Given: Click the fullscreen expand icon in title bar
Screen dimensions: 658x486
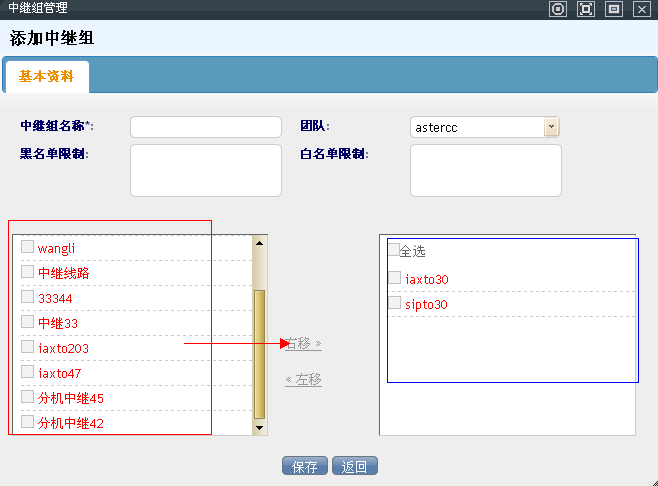Looking at the screenshot, I should coord(586,9).
